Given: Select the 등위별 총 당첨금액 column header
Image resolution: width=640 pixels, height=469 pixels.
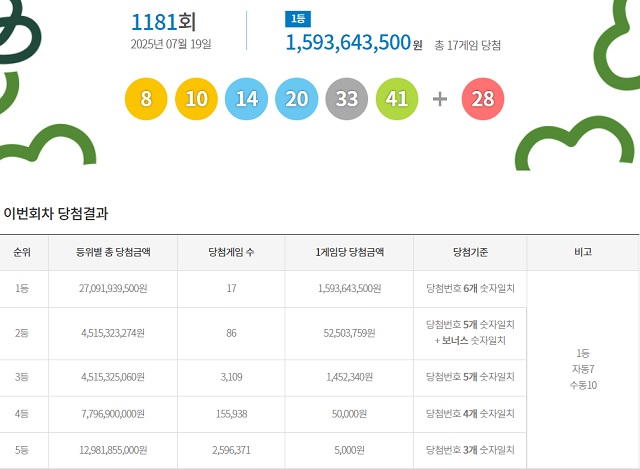Looking at the screenshot, I should tap(112, 252).
